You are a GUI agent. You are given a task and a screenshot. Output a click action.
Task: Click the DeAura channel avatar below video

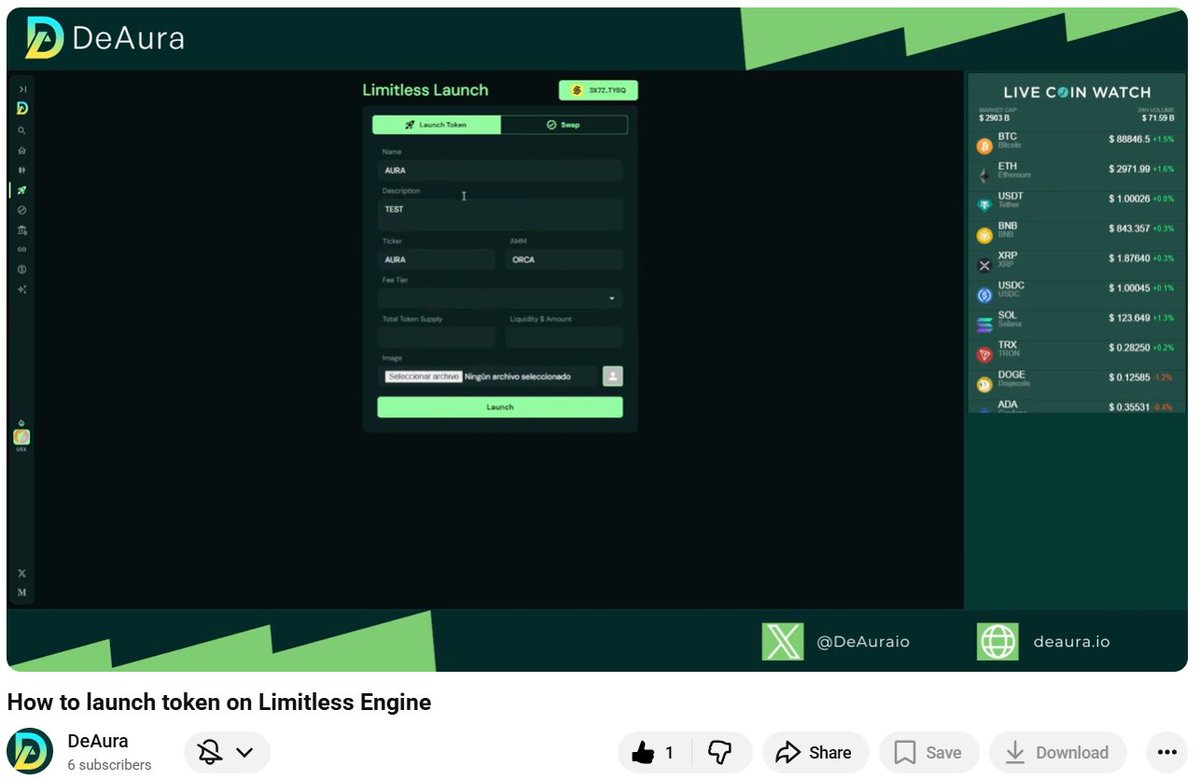point(30,752)
